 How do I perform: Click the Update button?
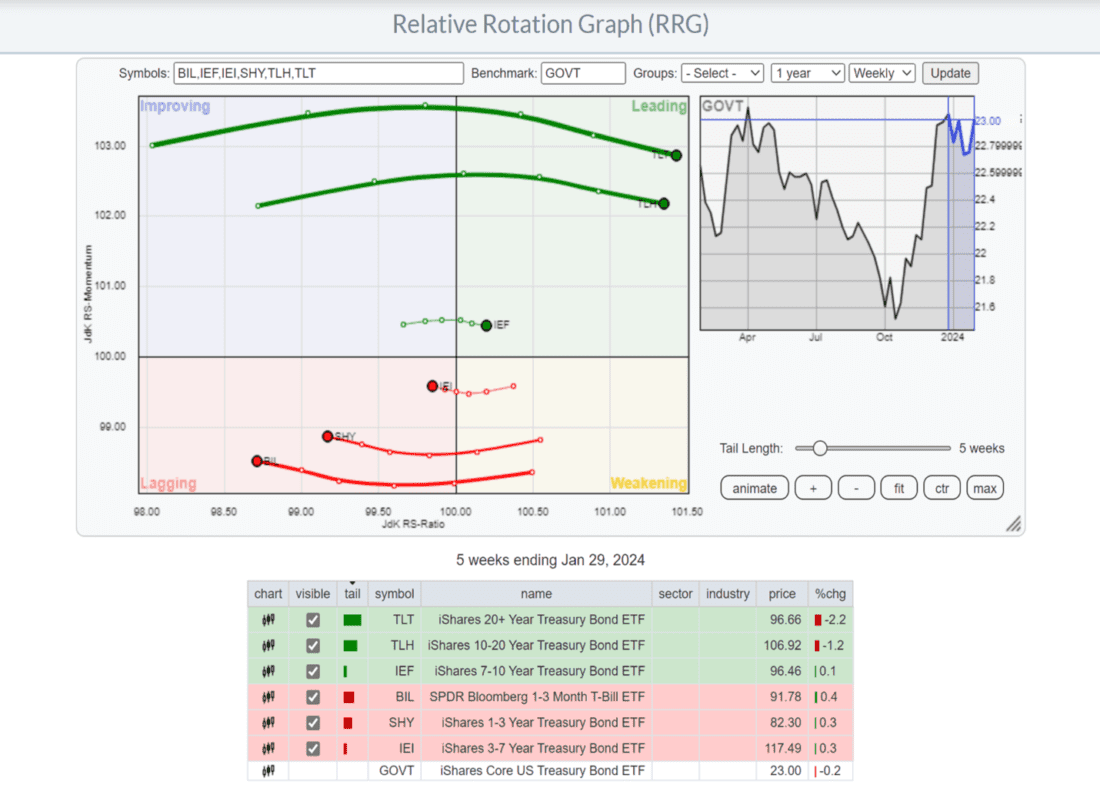pyautogui.click(x=950, y=73)
